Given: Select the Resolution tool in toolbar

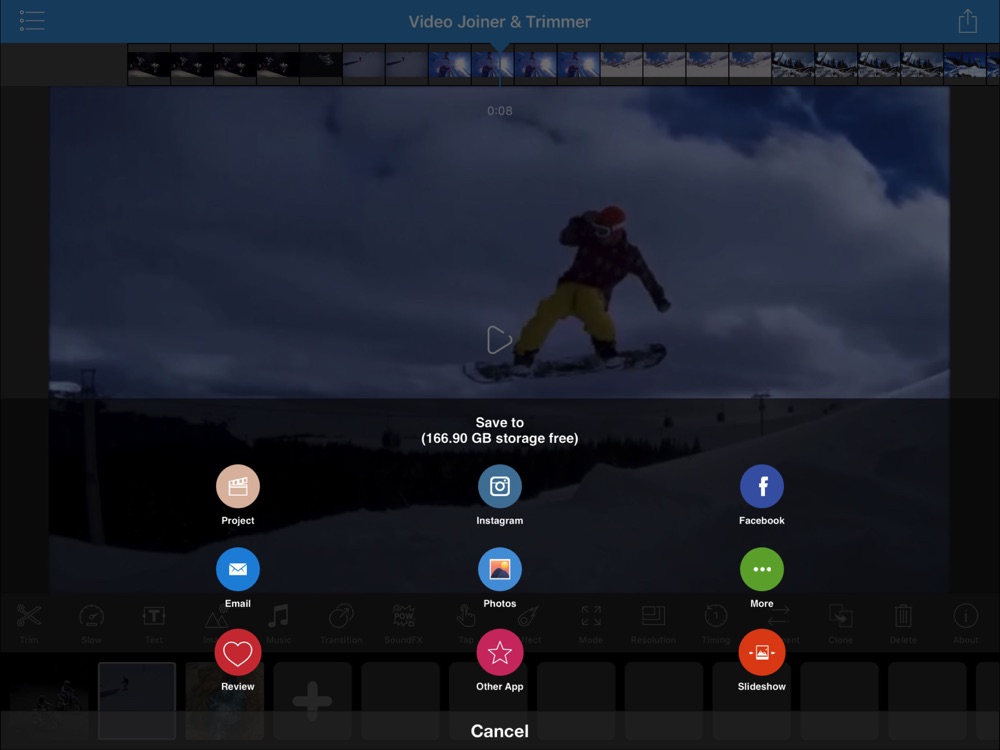Looking at the screenshot, I should (x=653, y=624).
